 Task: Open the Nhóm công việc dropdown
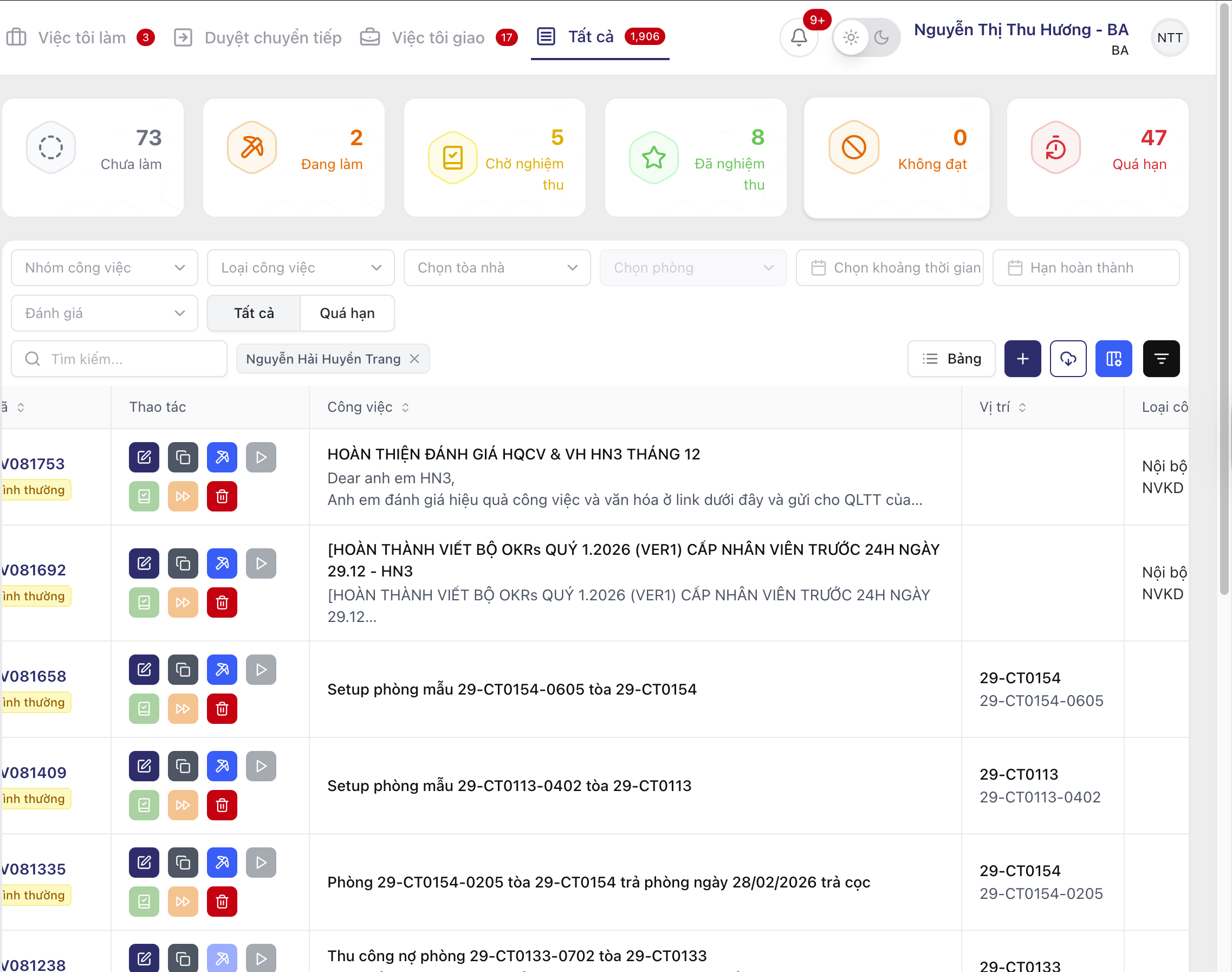(x=105, y=268)
